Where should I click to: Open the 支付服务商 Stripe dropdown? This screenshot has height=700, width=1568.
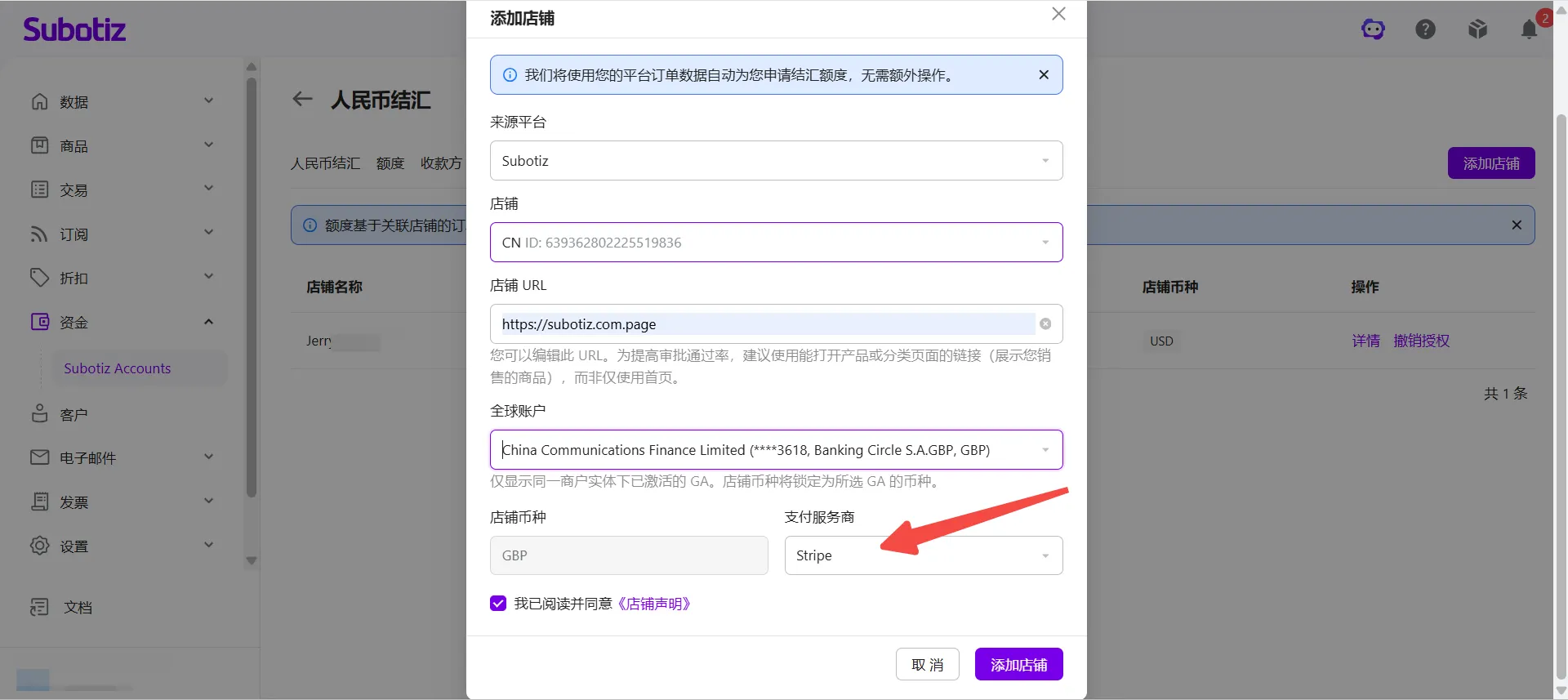[924, 555]
